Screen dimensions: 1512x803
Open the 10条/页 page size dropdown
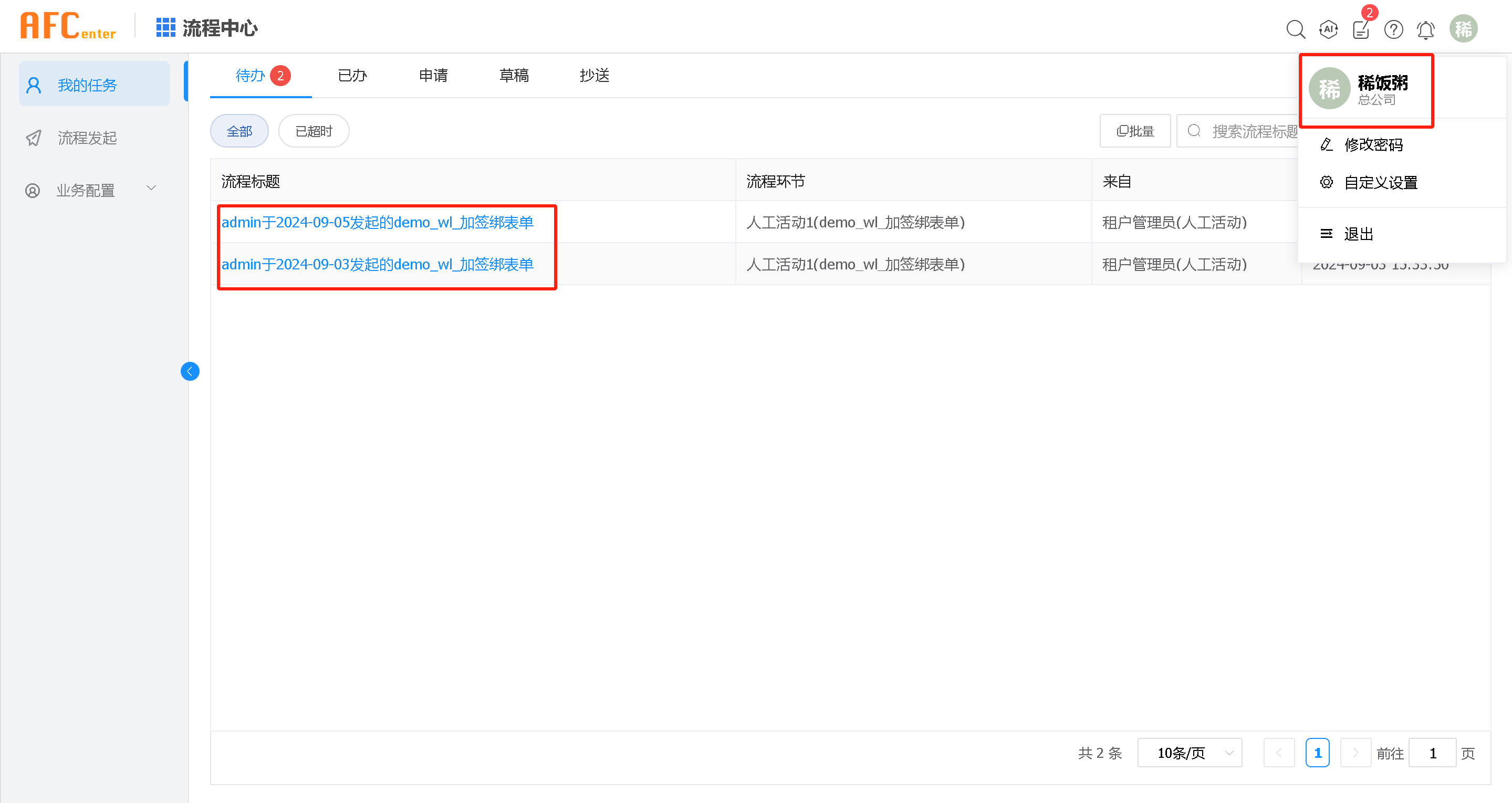pyautogui.click(x=1189, y=753)
